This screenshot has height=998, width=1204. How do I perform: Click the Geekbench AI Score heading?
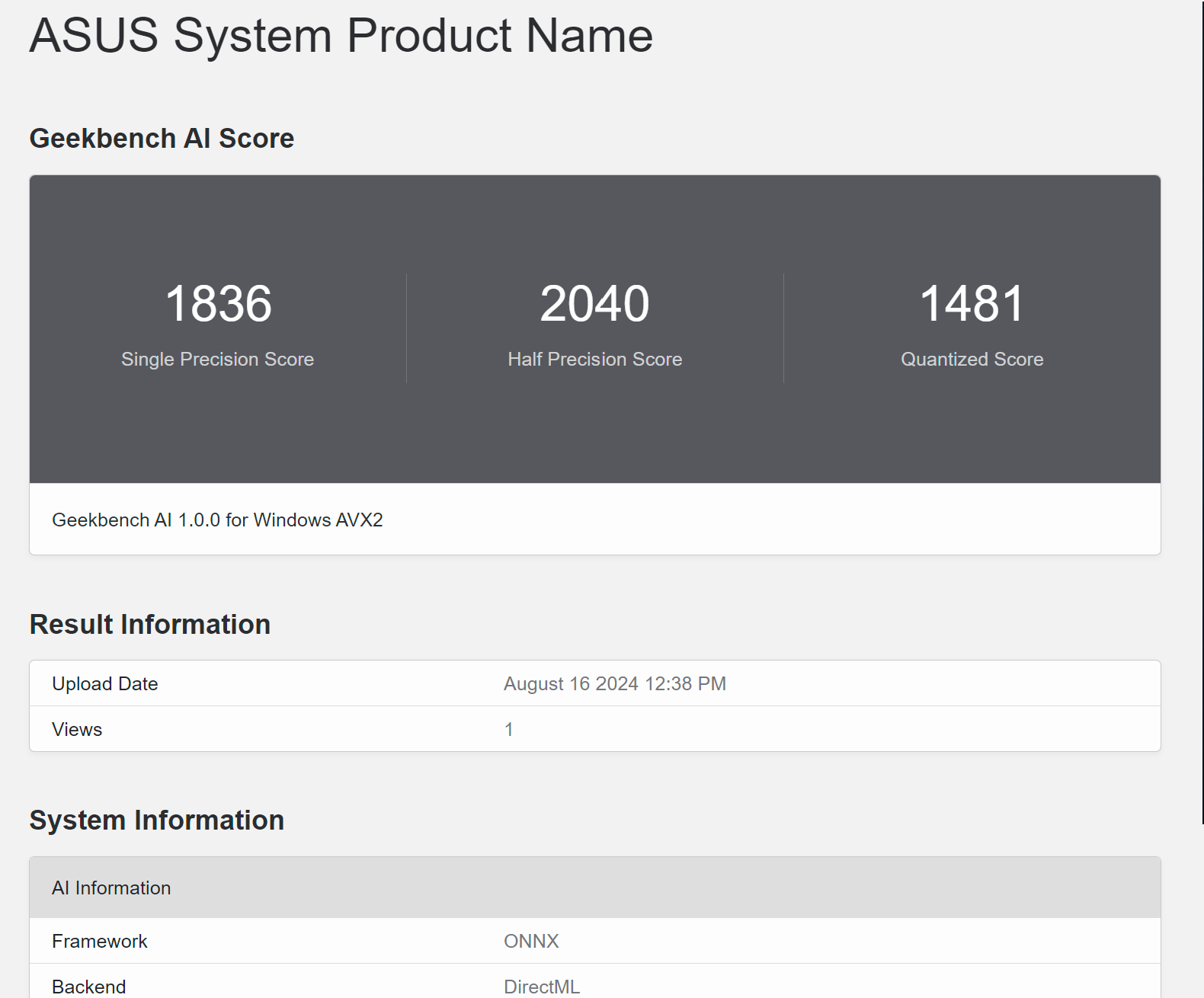[162, 139]
